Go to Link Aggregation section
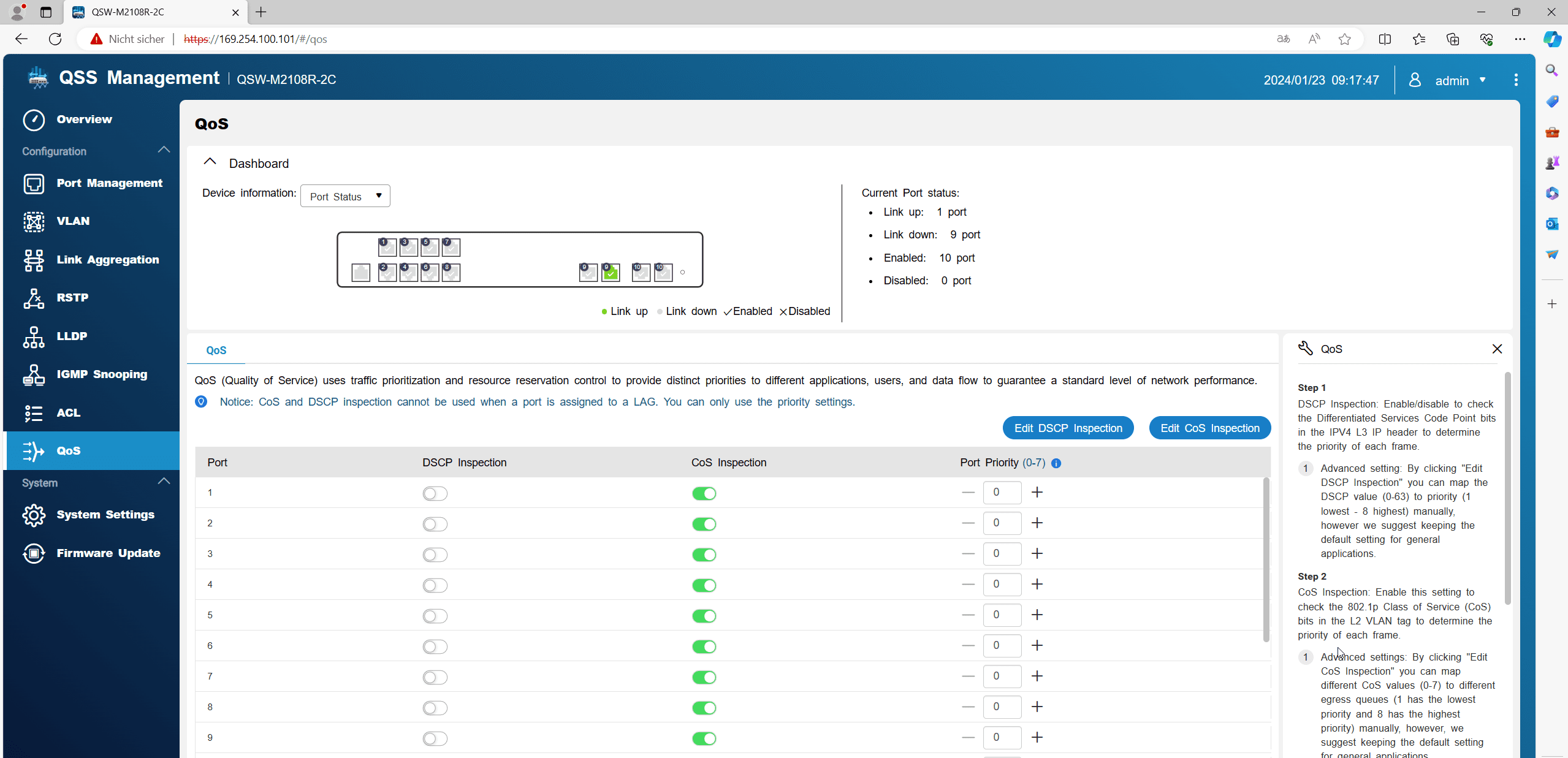The image size is (1568, 758). (x=107, y=260)
